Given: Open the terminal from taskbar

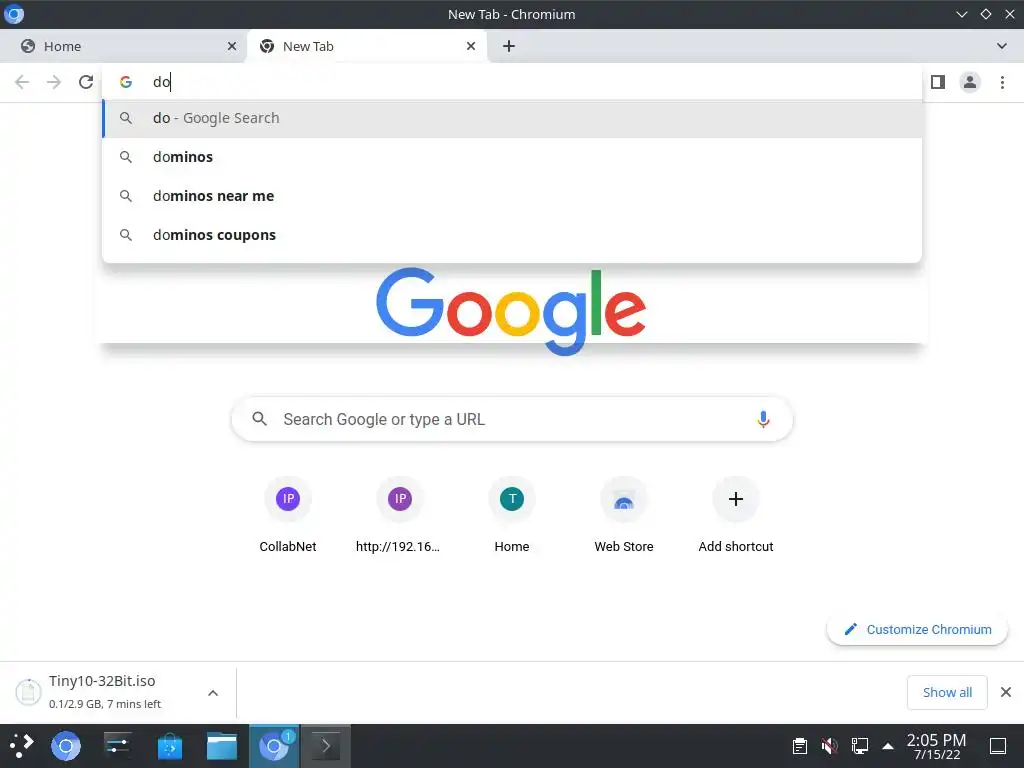Looking at the screenshot, I should (325, 746).
